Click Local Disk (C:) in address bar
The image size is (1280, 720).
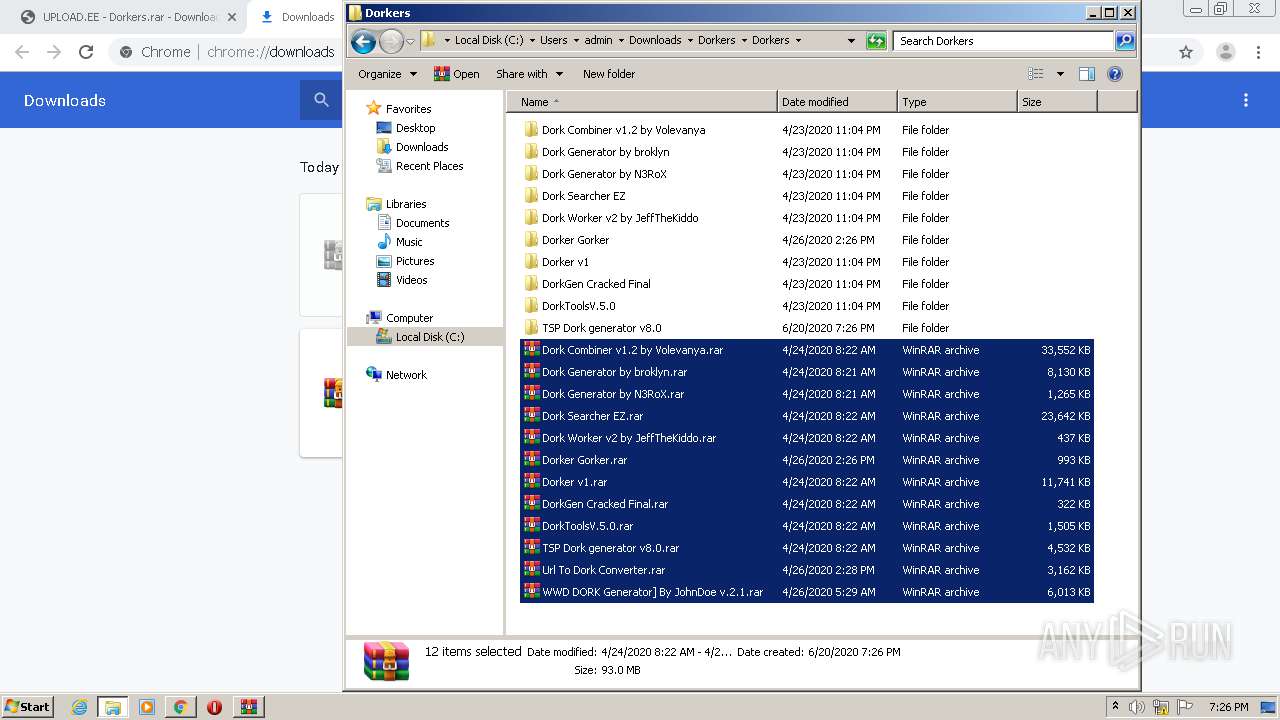point(488,41)
